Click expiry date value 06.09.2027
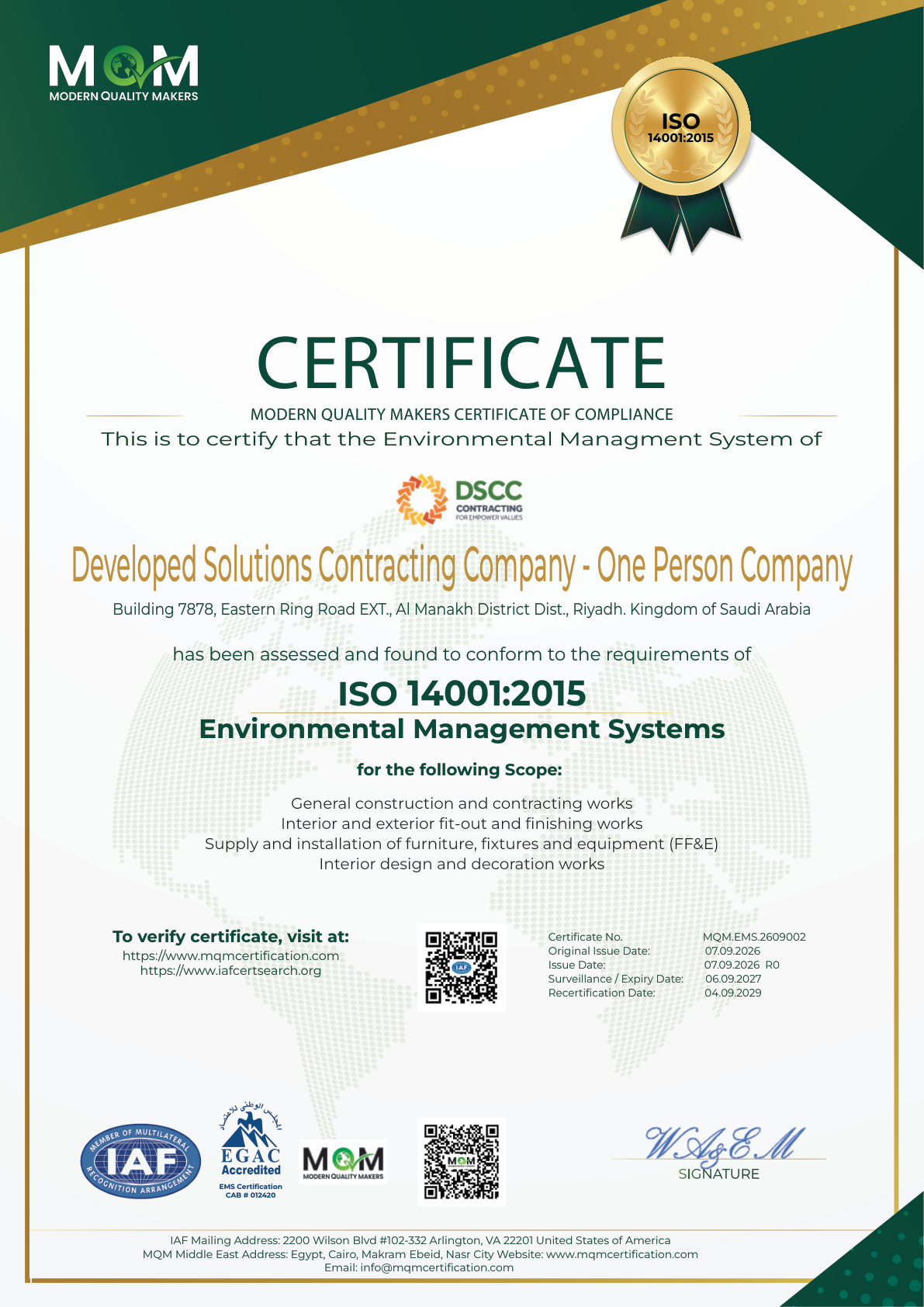Viewport: 924px width, 1307px height. (733, 979)
